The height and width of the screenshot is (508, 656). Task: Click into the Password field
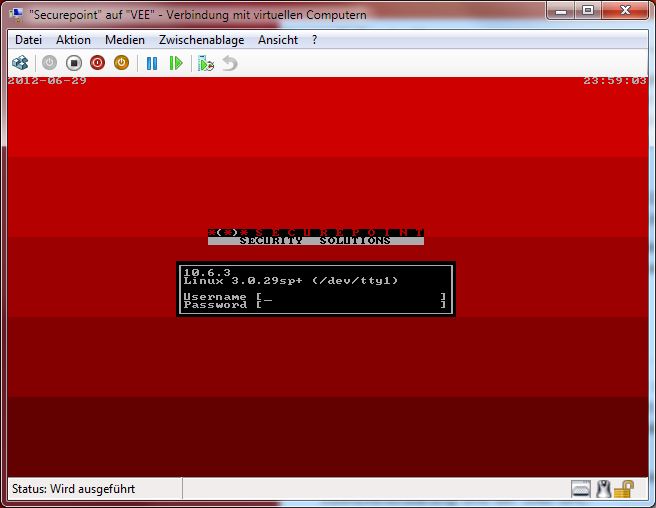pos(350,305)
